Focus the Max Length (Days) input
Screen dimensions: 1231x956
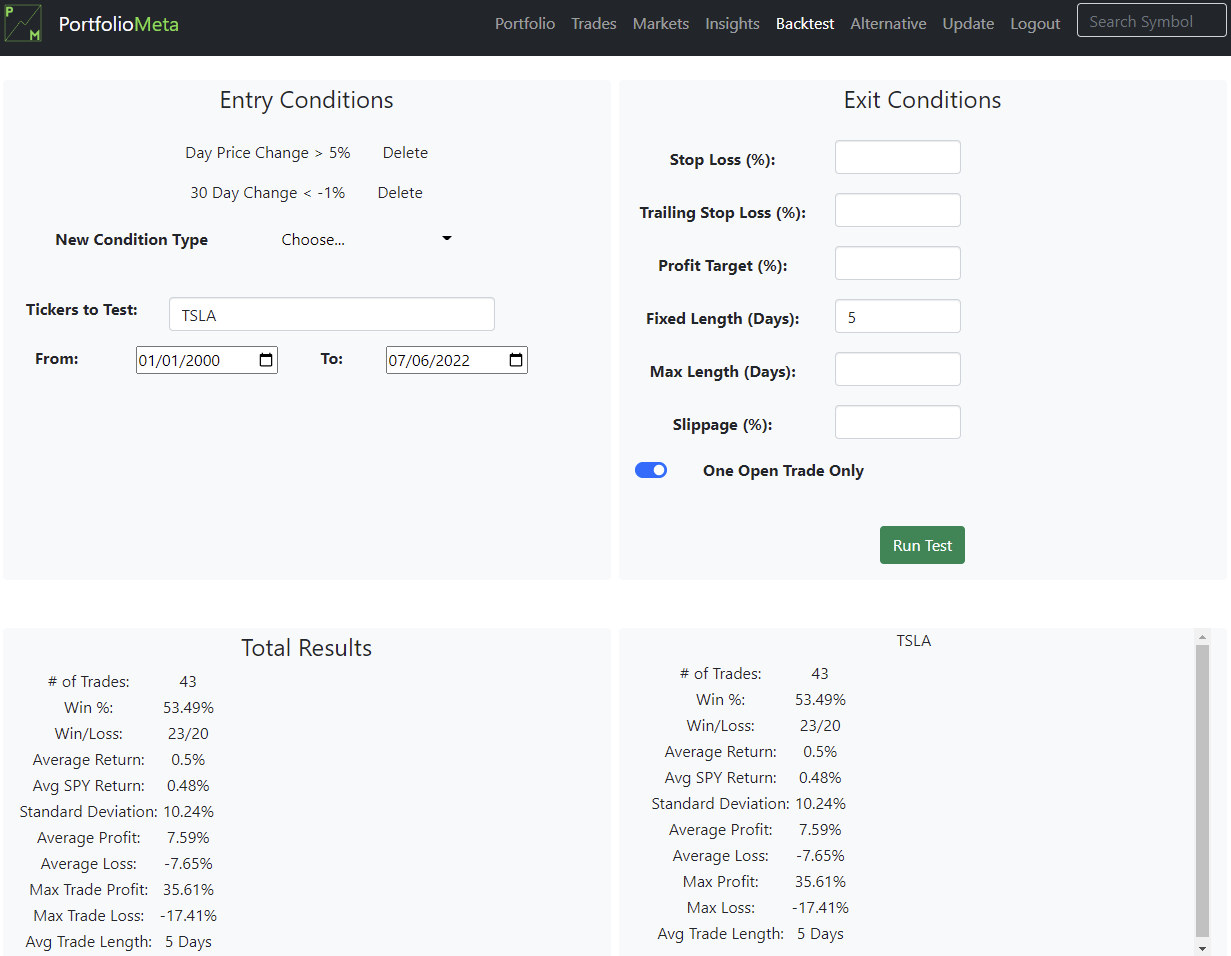(898, 369)
